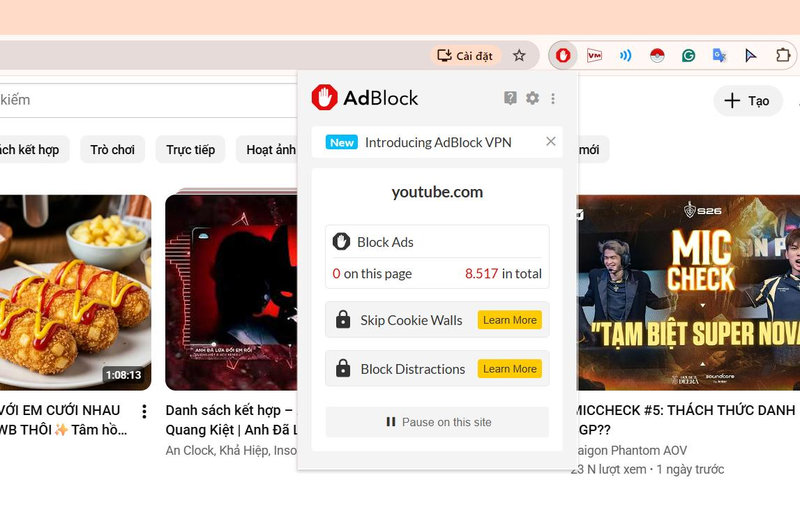
Task: Click the Skip Cookie Walls label
Action: (x=411, y=320)
